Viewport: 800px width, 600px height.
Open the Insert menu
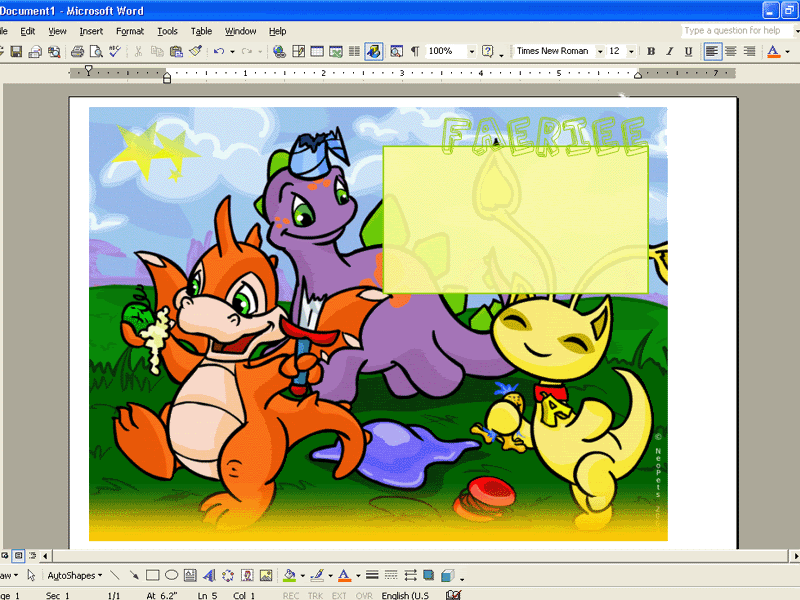tap(91, 31)
